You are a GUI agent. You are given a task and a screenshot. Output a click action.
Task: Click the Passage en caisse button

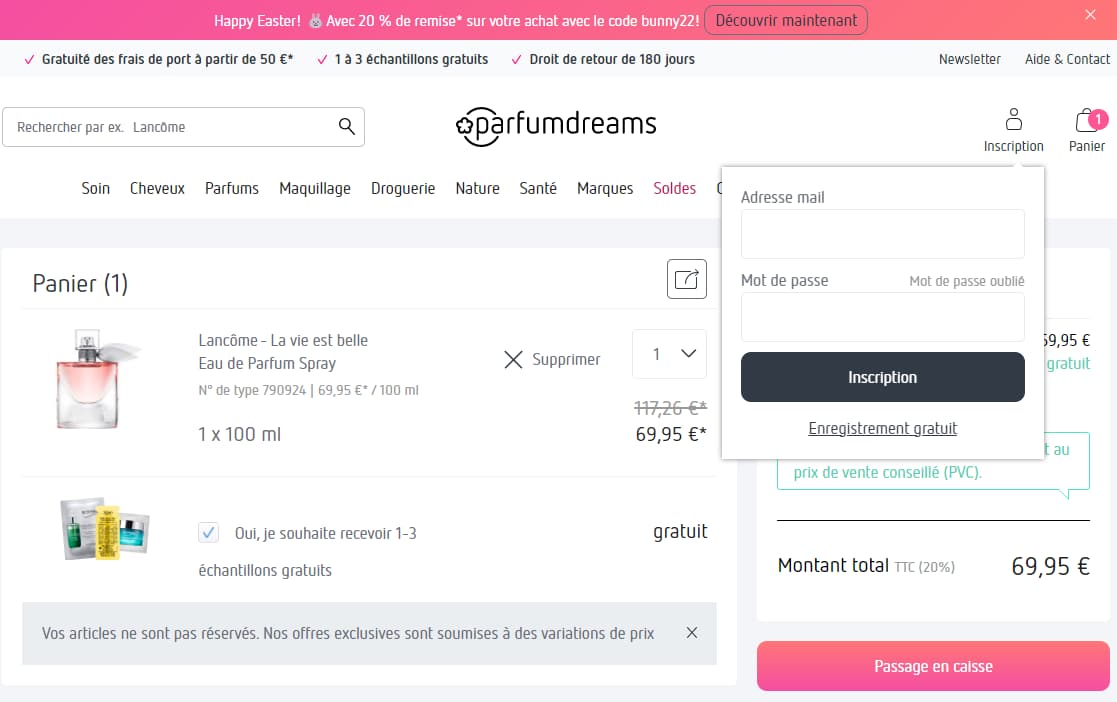933,666
